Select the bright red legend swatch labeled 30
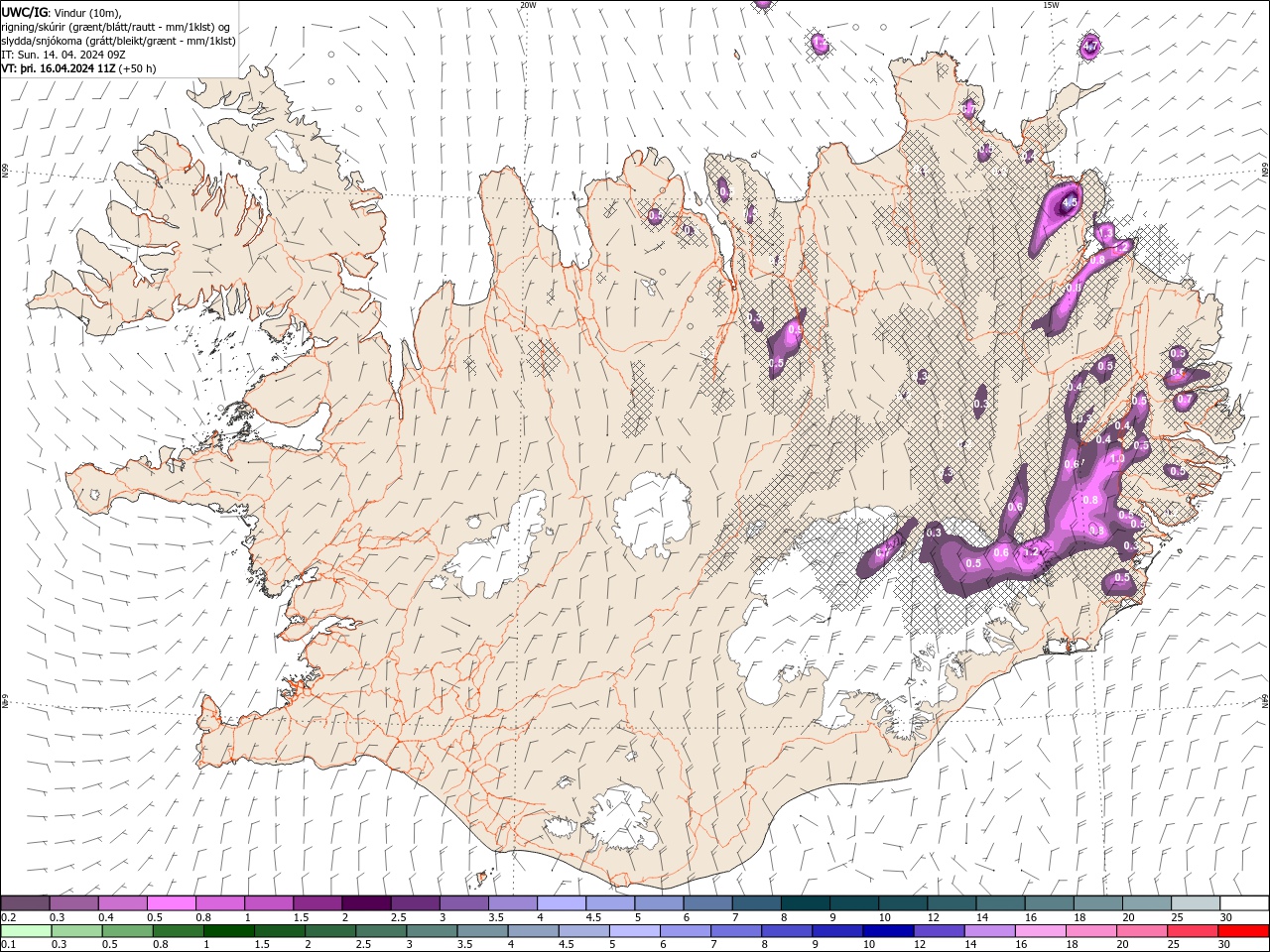This screenshot has height=952, width=1270. [x=1242, y=930]
